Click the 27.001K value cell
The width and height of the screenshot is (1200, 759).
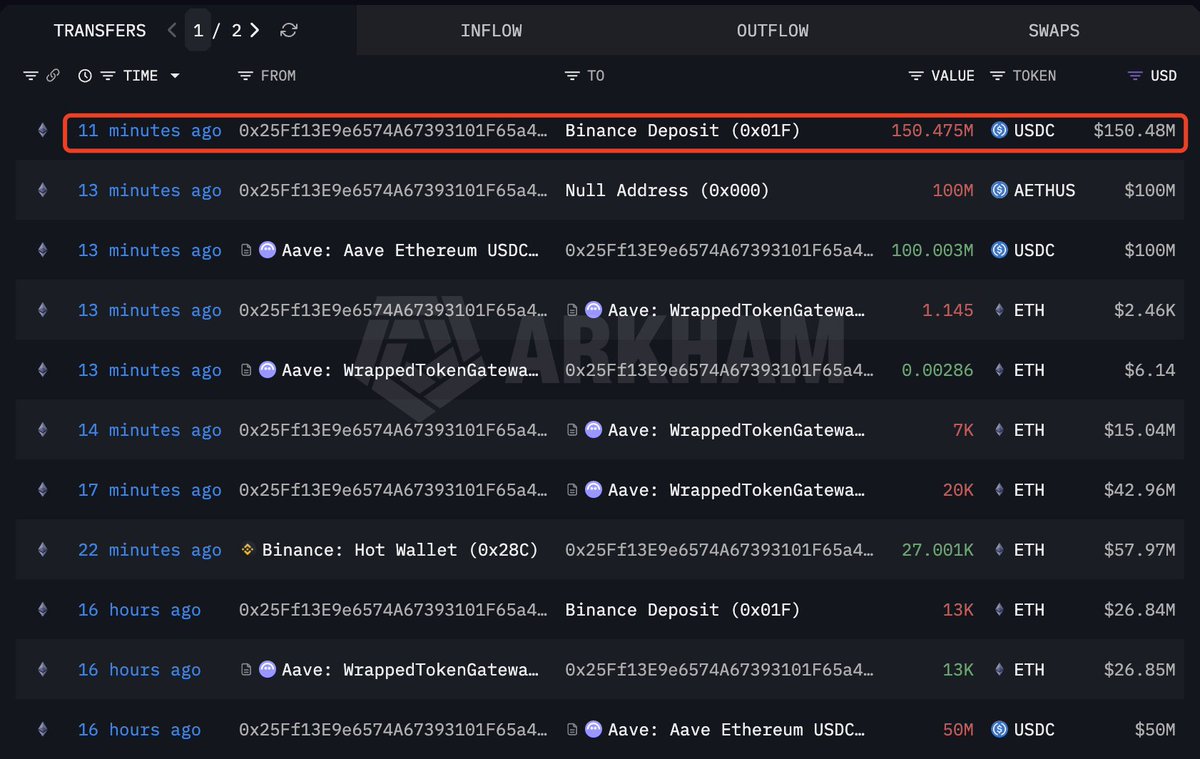[938, 550]
